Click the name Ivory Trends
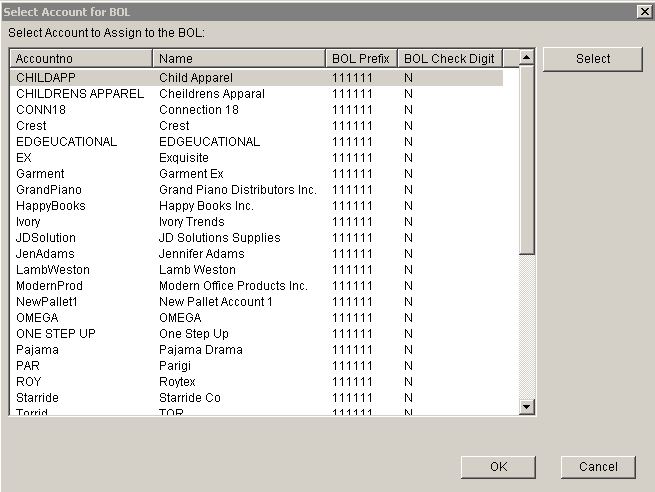Image resolution: width=655 pixels, height=492 pixels. 192,222
